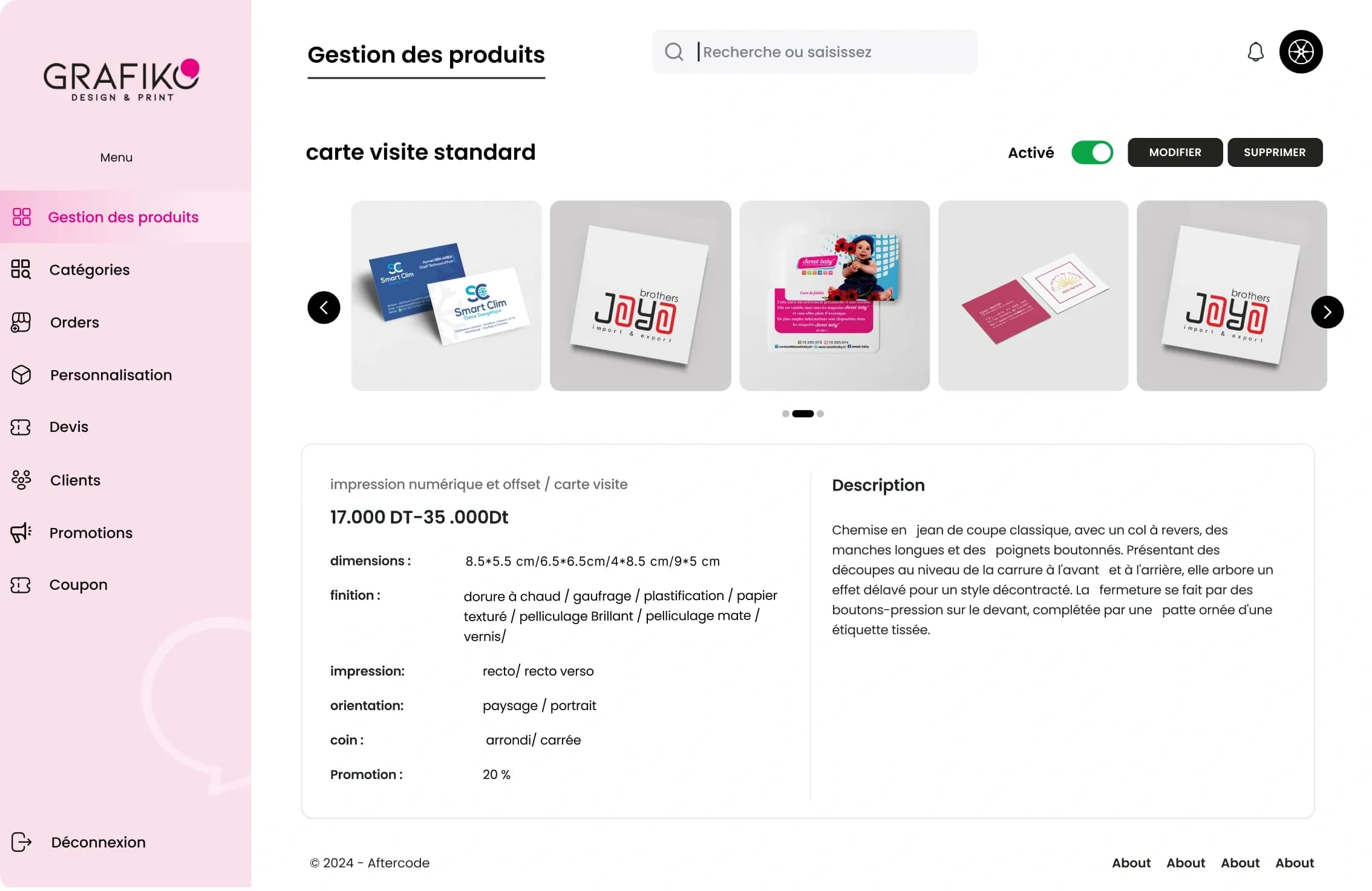Show next carousel images
This screenshot has width=1372, height=891.
(x=1327, y=312)
